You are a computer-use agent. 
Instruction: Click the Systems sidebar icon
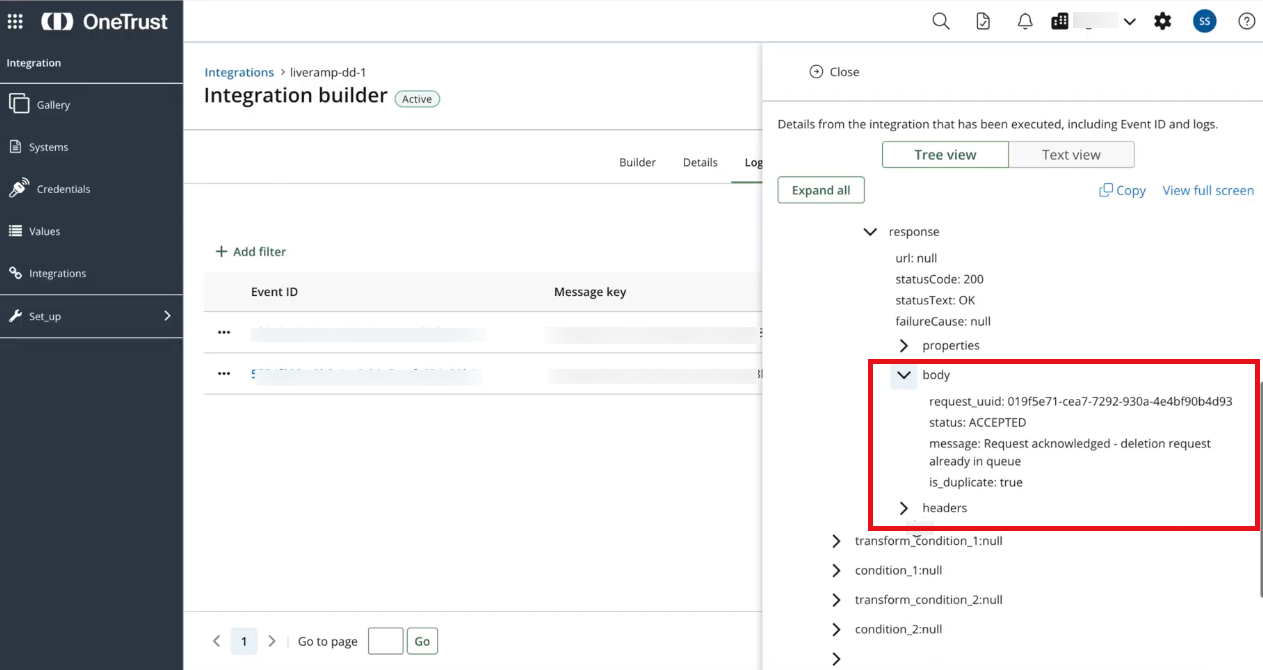(15, 147)
